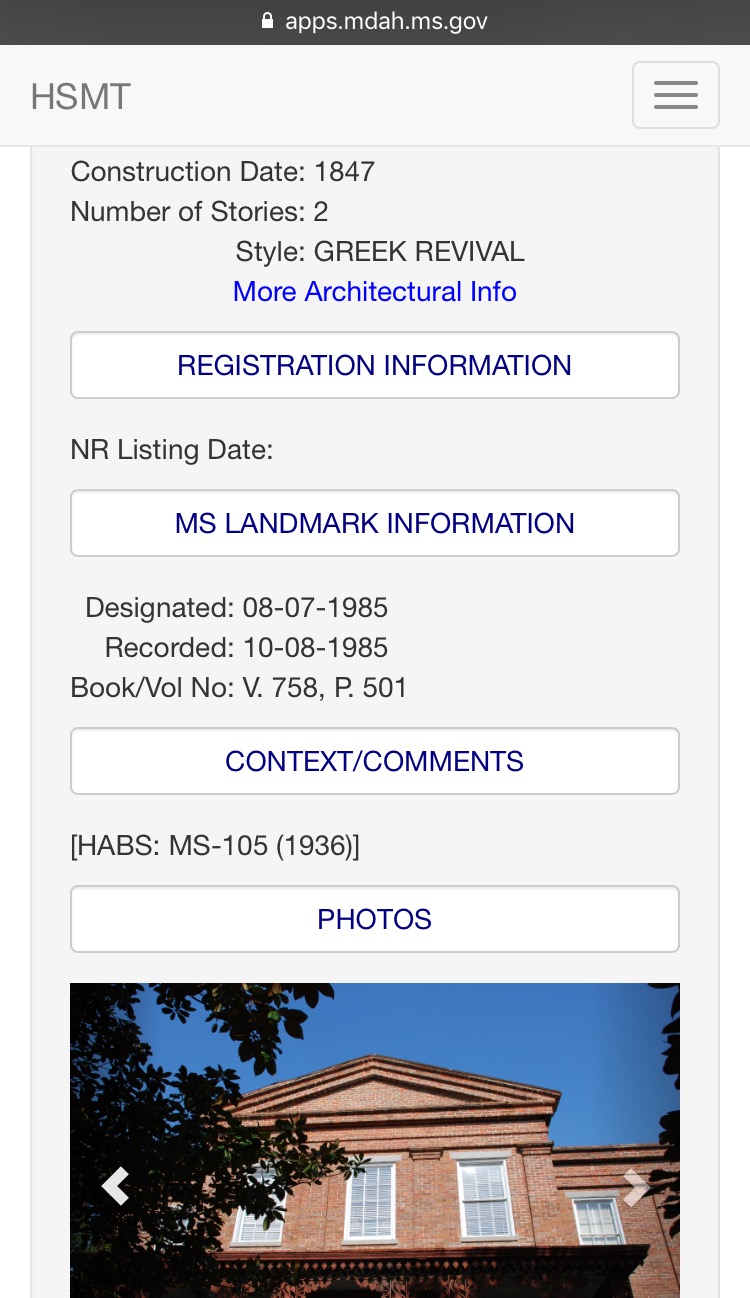Click the NR Listing Date label
The height and width of the screenshot is (1298, 750).
171,450
